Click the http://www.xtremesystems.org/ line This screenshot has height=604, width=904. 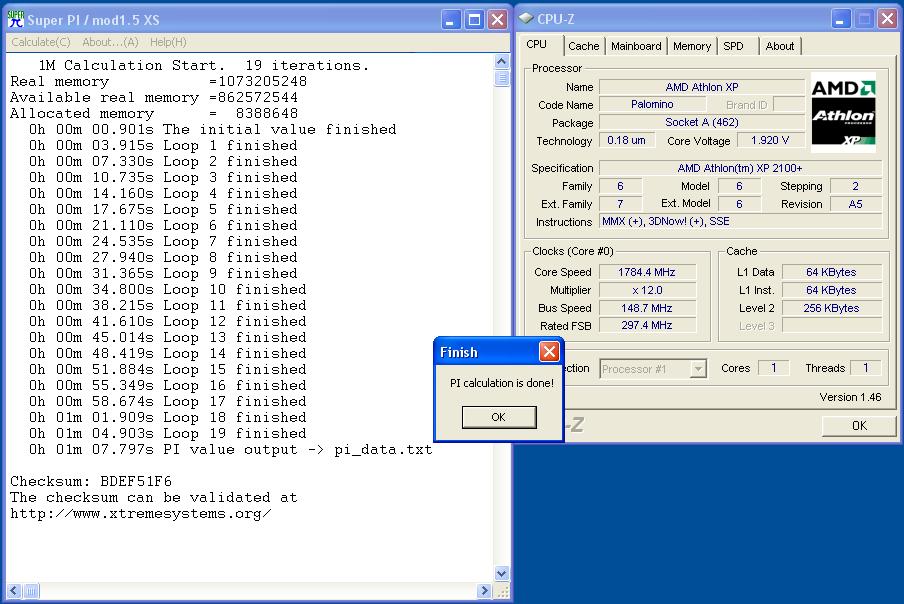point(141,514)
